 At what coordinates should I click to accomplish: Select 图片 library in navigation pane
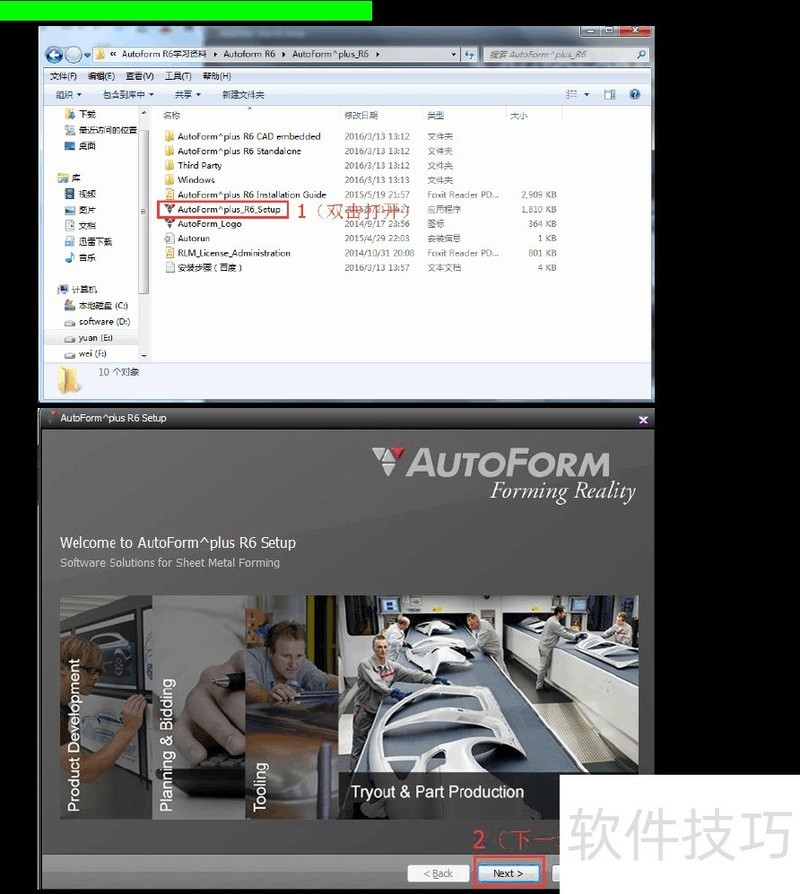pos(80,210)
